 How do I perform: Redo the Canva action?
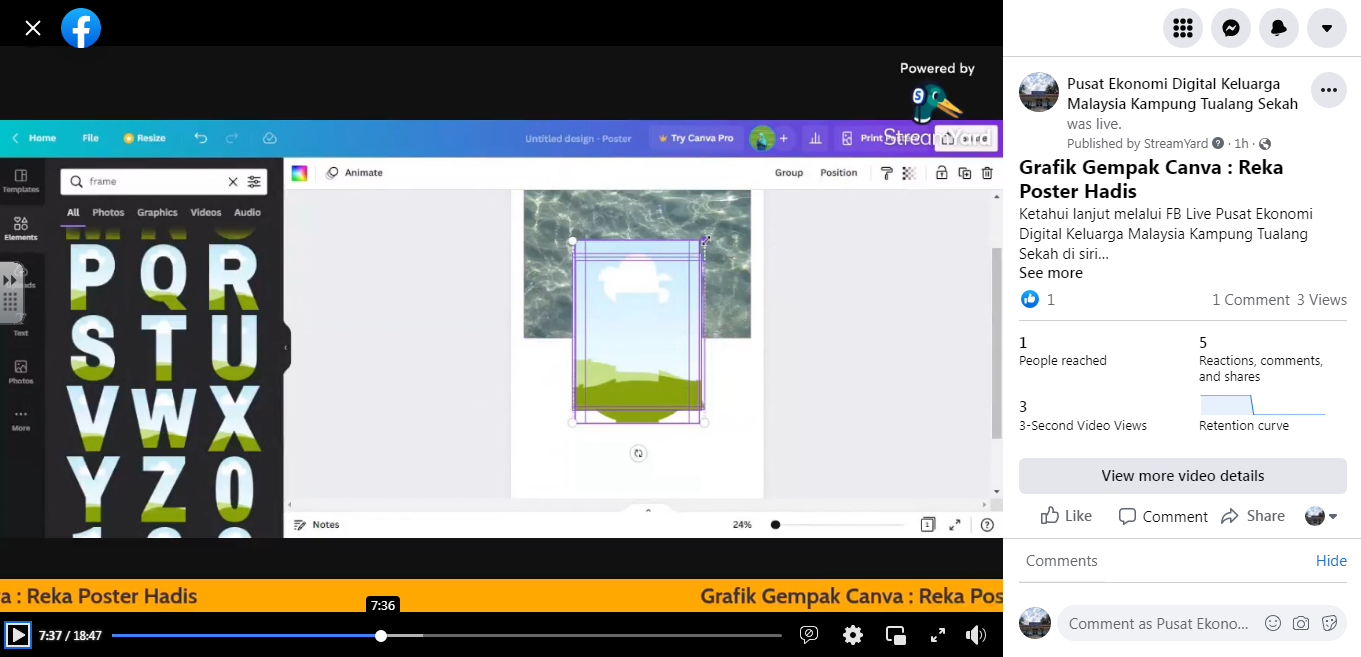pos(232,138)
